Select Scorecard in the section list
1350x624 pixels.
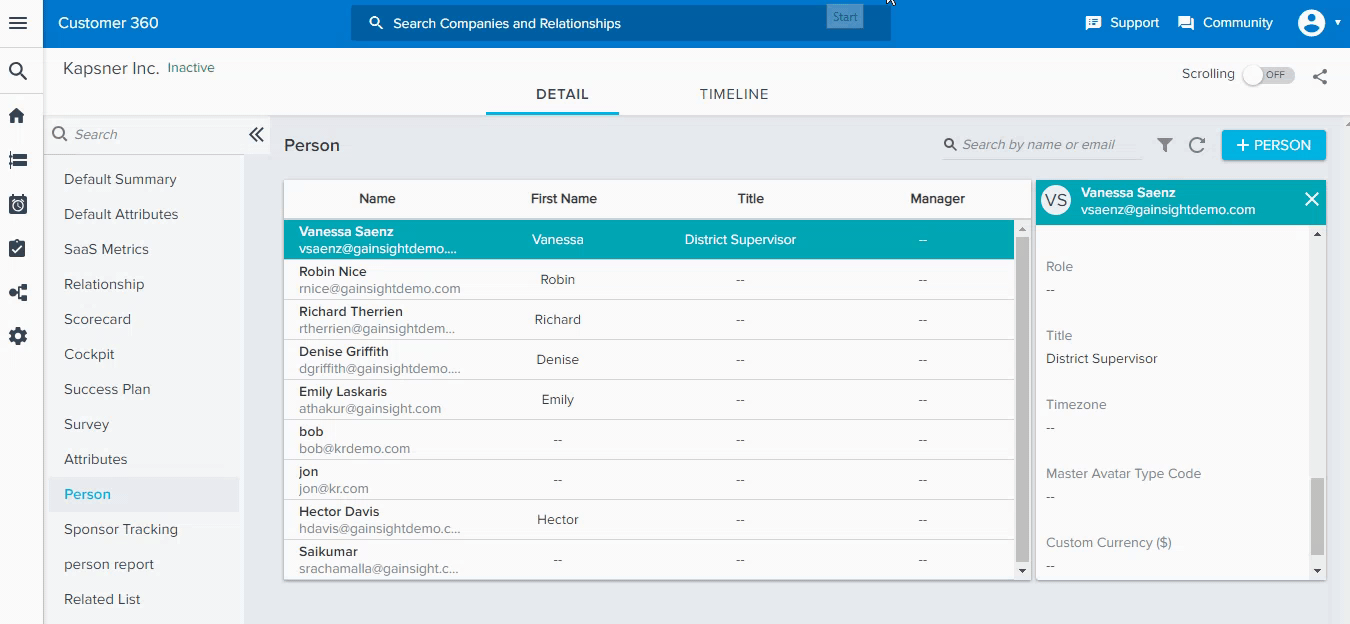(97, 319)
